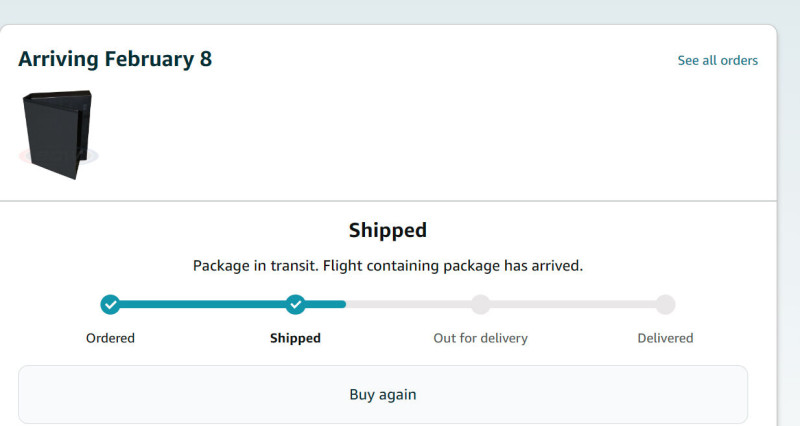The image size is (800, 426).
Task: Click the Ordered step checkmark icon
Action: pyautogui.click(x=110, y=304)
